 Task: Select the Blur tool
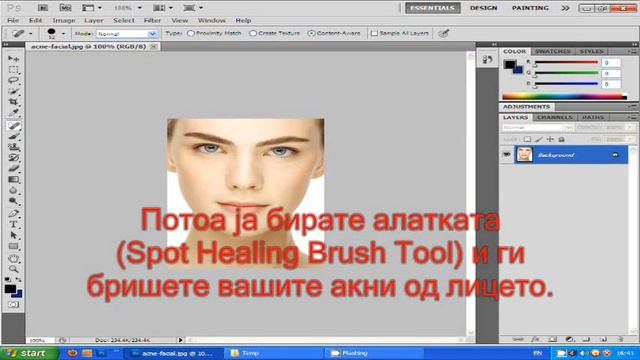click(x=13, y=190)
